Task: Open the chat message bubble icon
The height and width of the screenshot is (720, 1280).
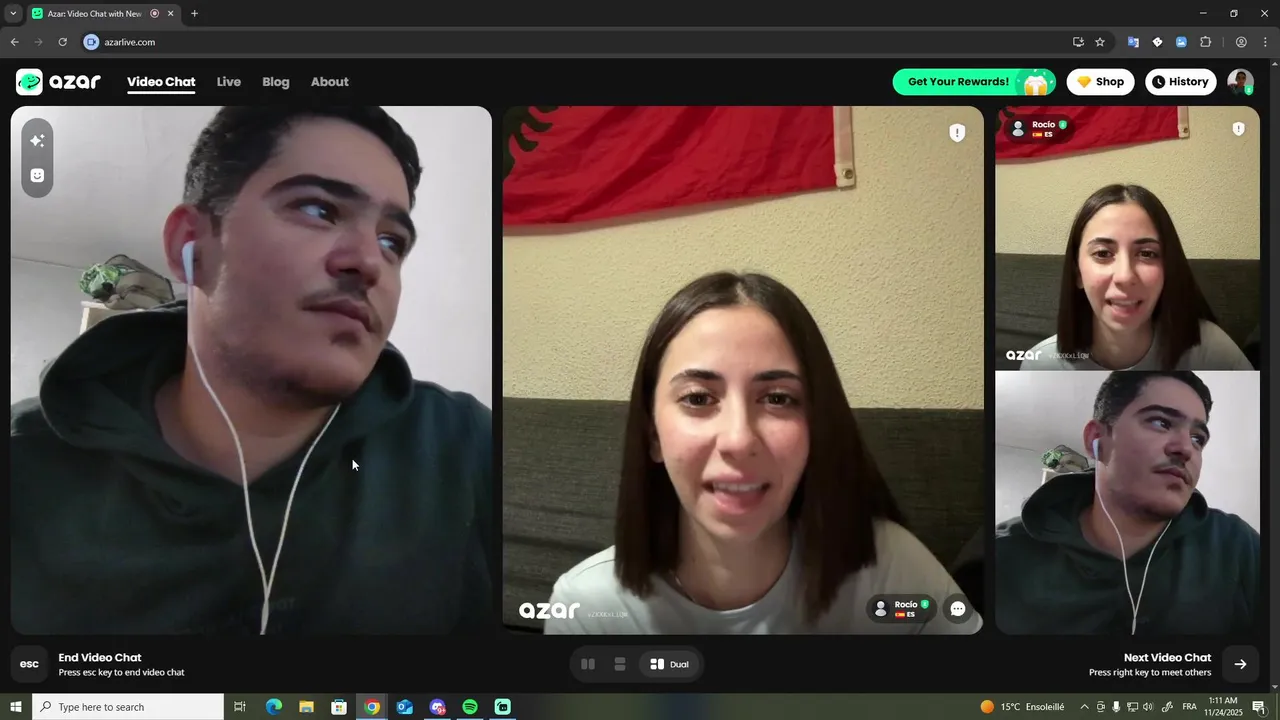Action: [957, 608]
